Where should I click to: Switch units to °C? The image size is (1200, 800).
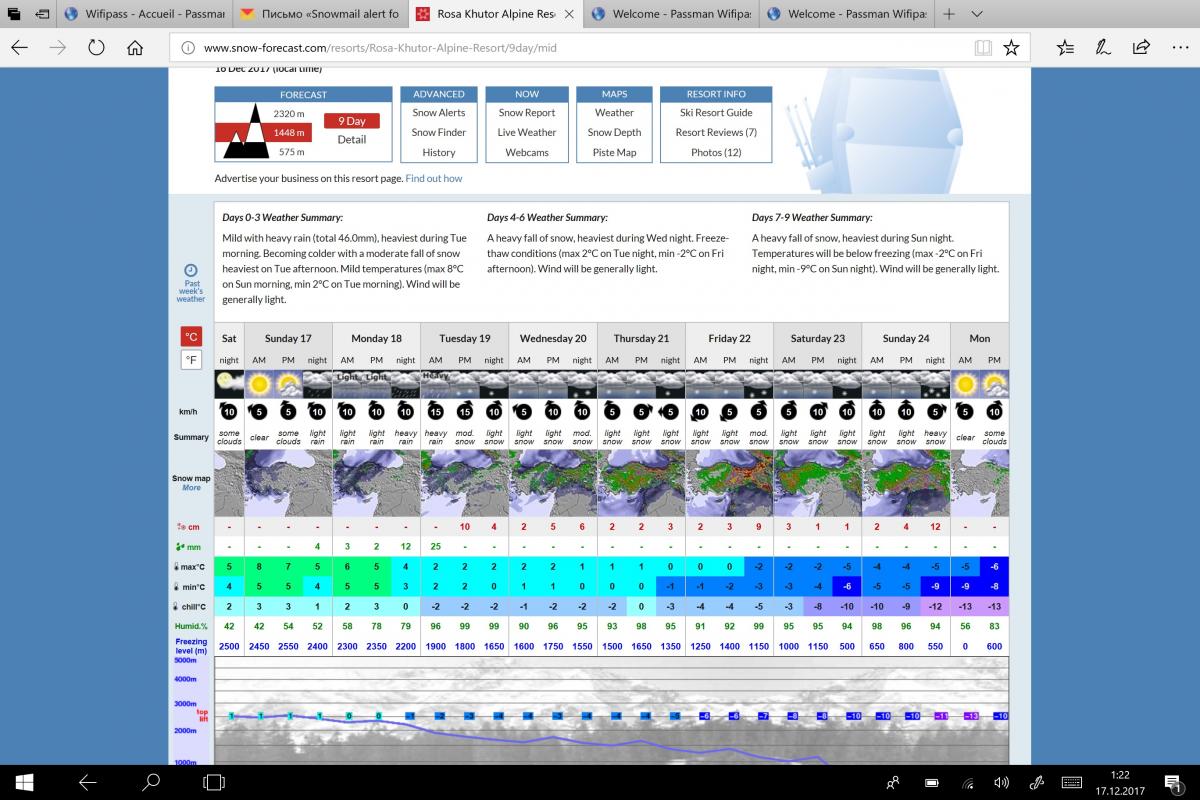pos(190,336)
